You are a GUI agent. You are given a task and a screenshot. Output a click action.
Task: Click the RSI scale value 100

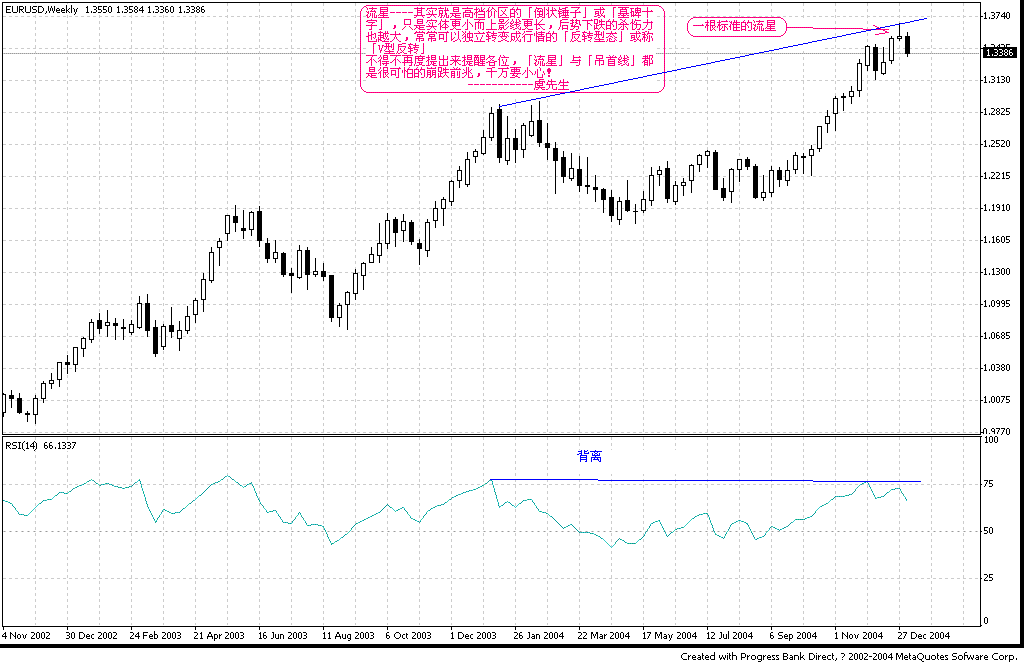[991, 439]
